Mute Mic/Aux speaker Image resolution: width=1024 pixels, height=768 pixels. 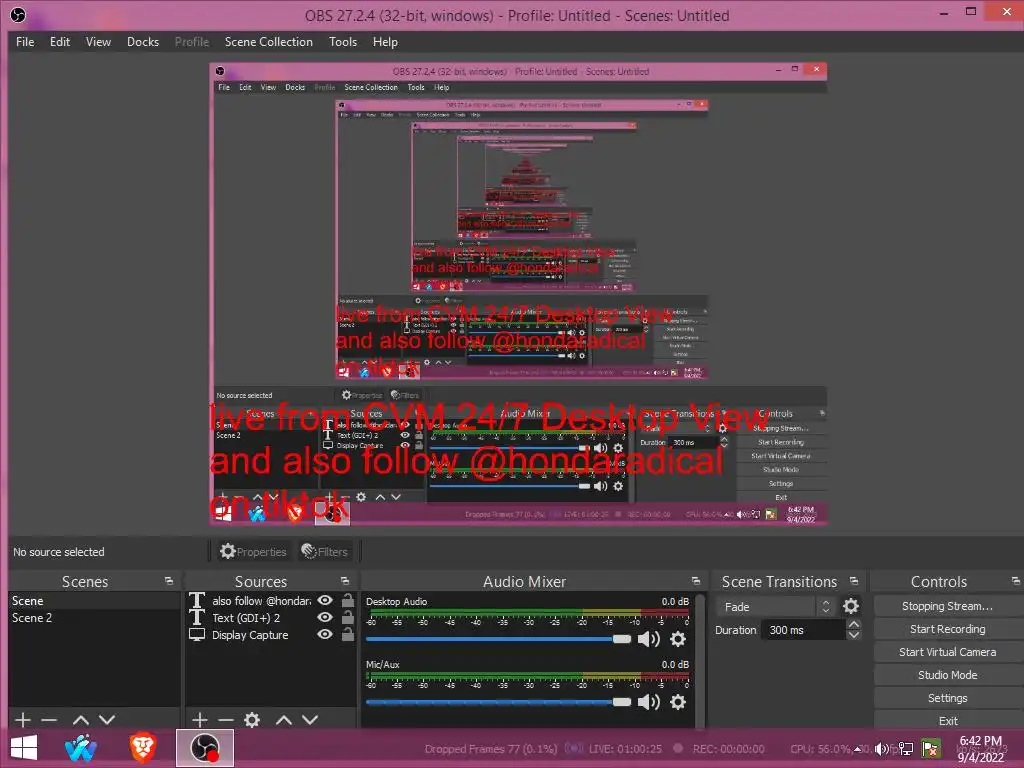click(648, 702)
